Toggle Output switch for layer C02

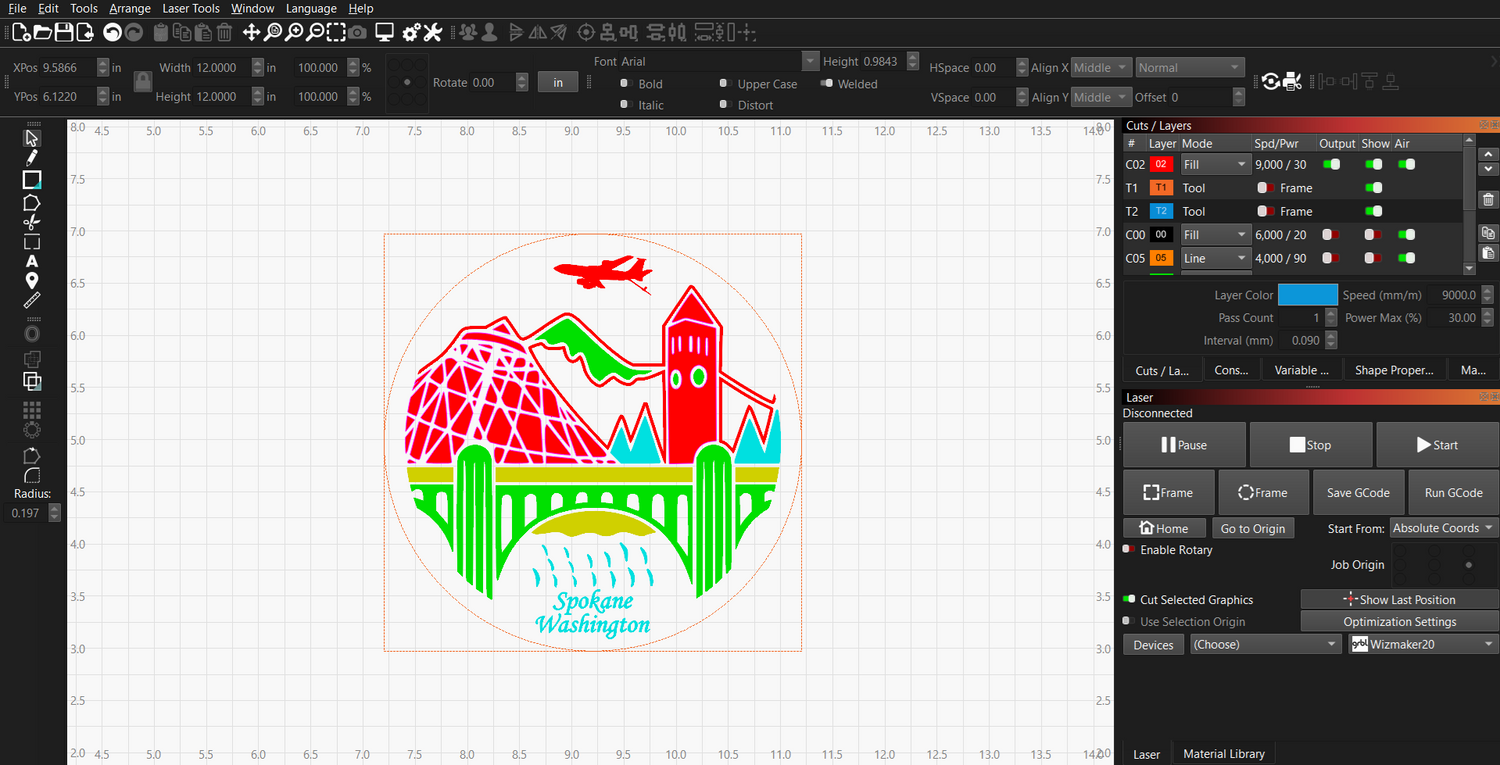click(x=1331, y=165)
